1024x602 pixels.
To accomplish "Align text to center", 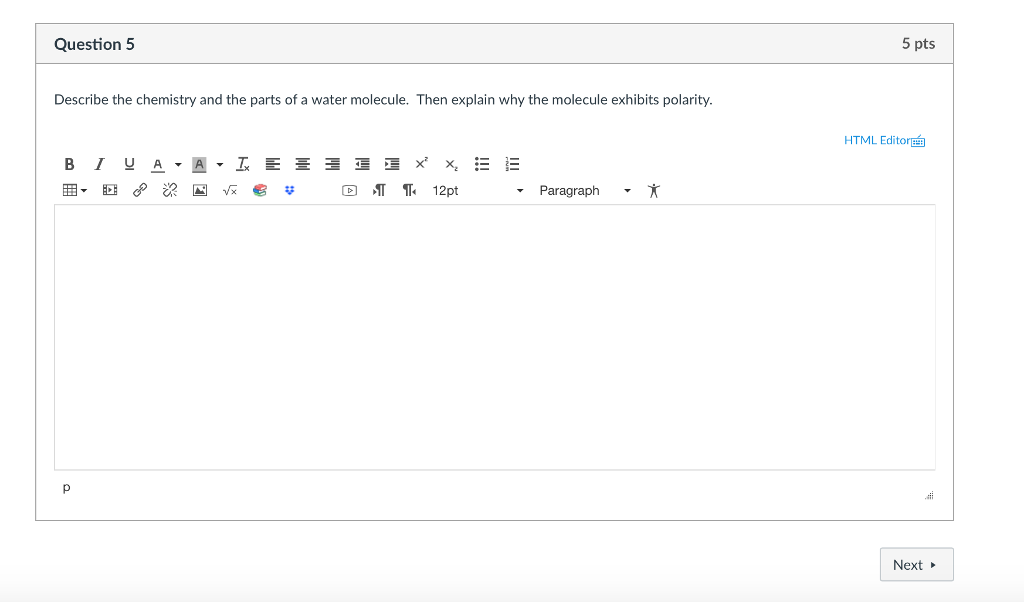I will (x=303, y=164).
